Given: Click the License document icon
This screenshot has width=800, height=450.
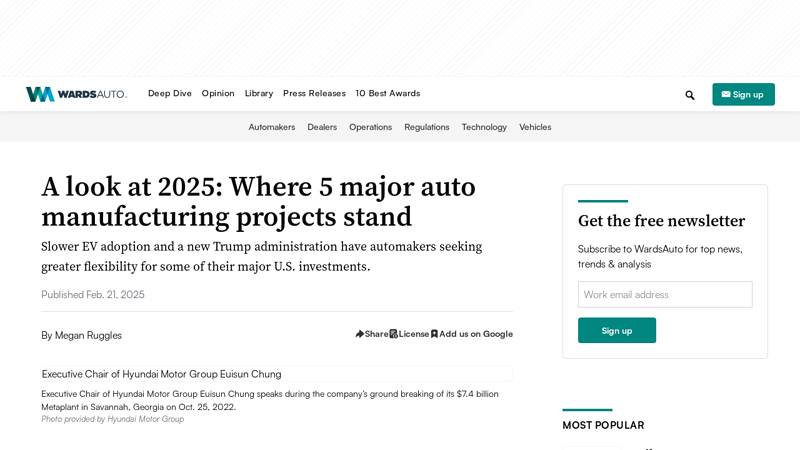Looking at the screenshot, I should 393,334.
